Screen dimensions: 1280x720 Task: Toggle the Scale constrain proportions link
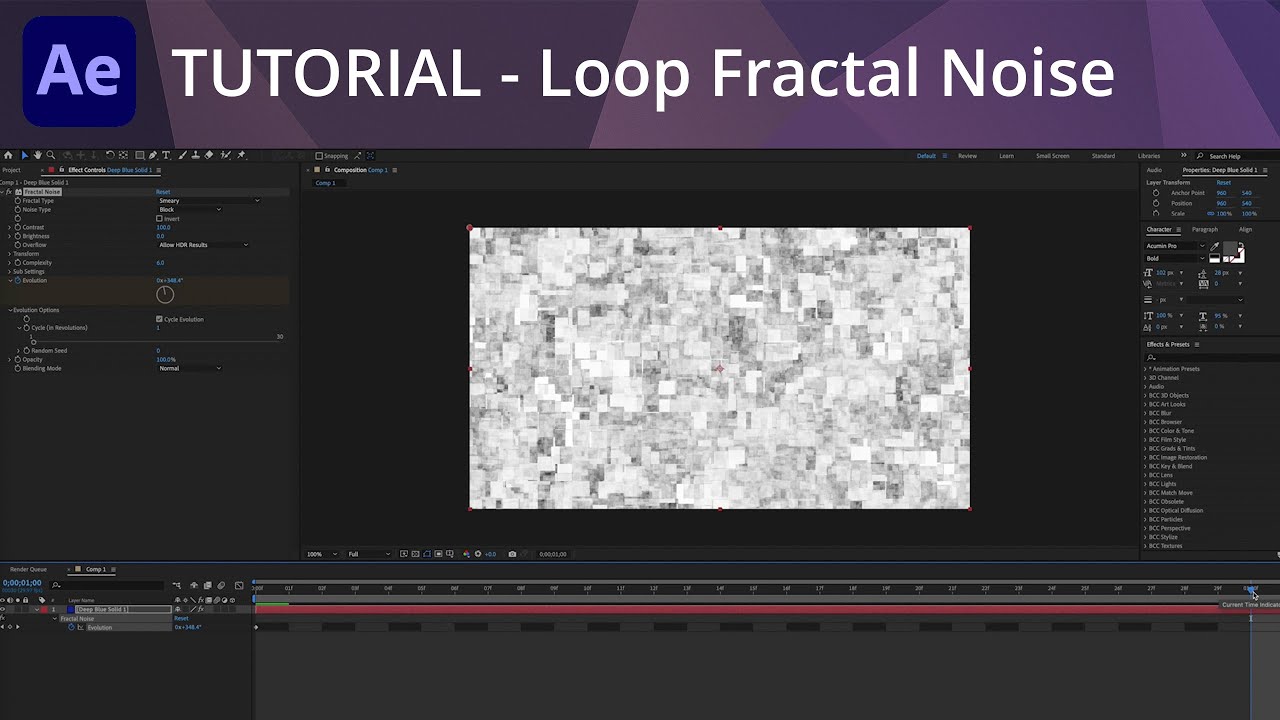[1210, 213]
